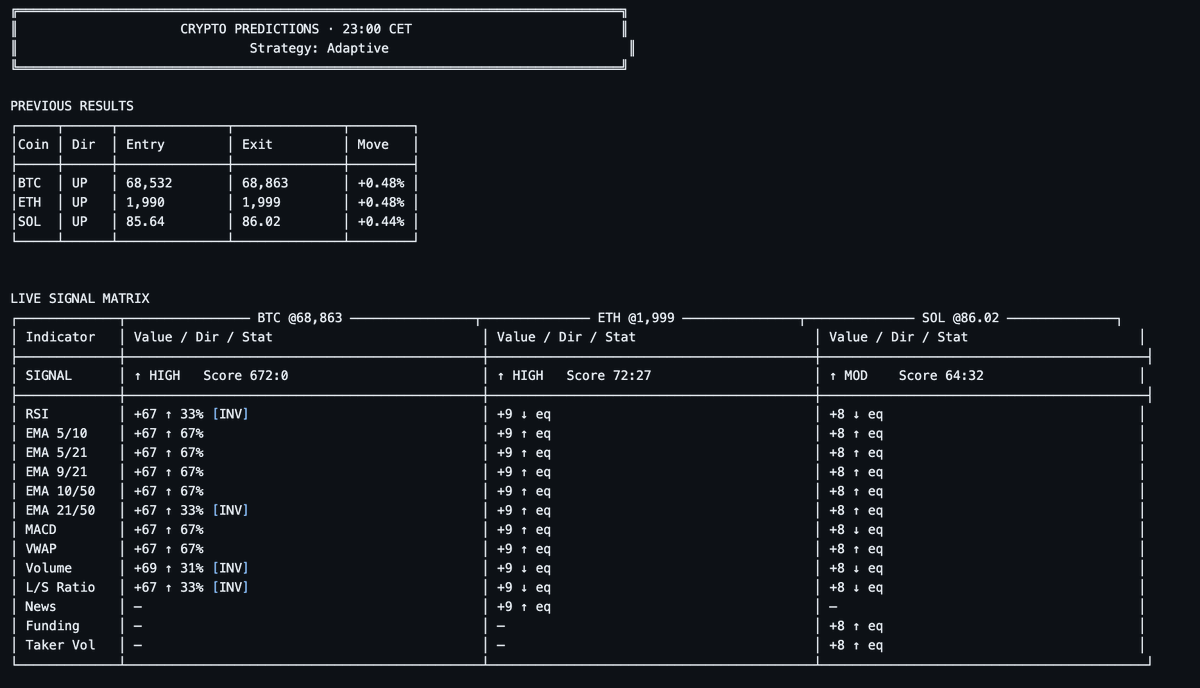1200x688 pixels.
Task: Click the "EMA 21/50" indicator label
Action: coord(60,510)
